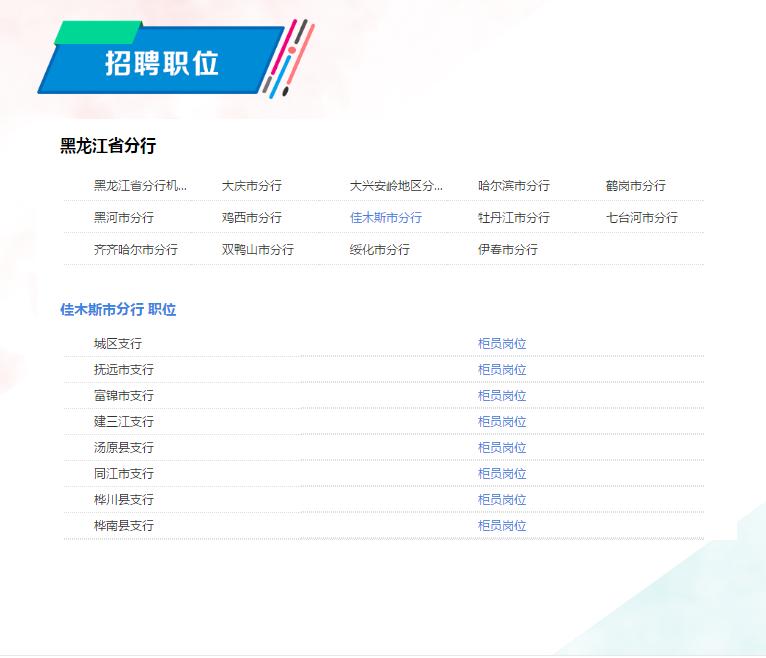Open the 伊春市分行 branch
The height and width of the screenshot is (658, 766).
click(x=507, y=250)
